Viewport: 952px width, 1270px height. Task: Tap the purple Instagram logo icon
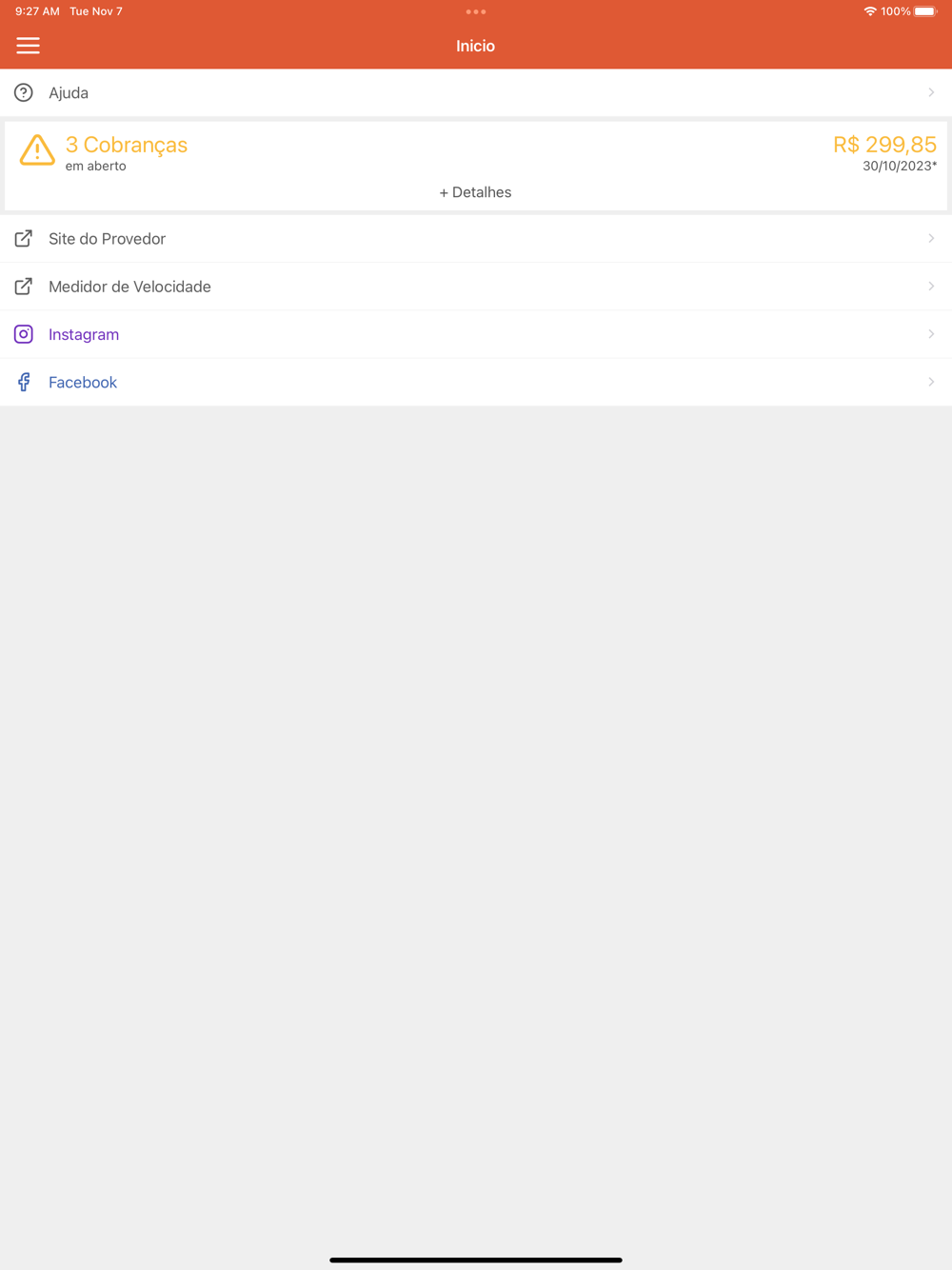click(24, 334)
